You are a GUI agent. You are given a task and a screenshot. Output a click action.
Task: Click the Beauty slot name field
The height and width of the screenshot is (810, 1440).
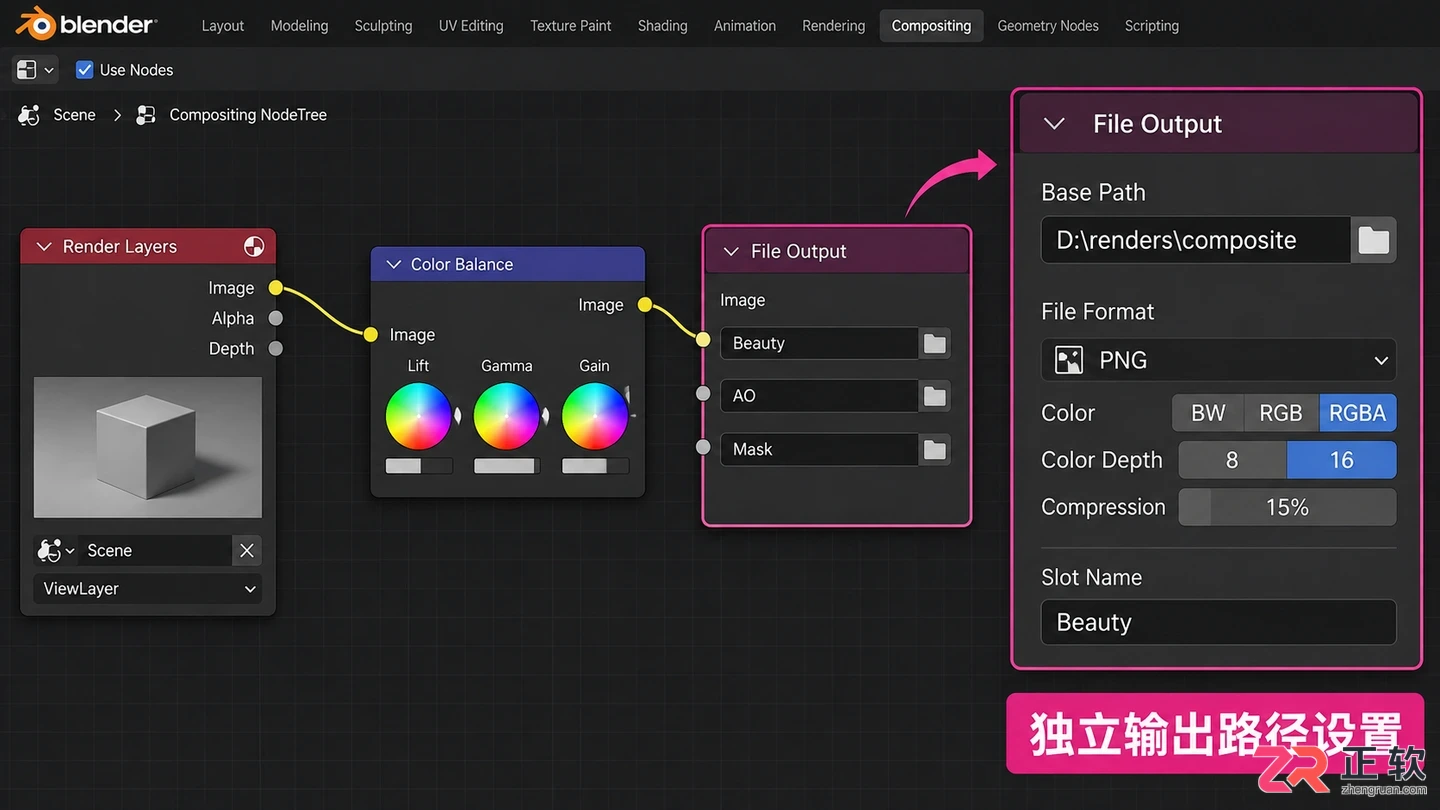pos(819,343)
